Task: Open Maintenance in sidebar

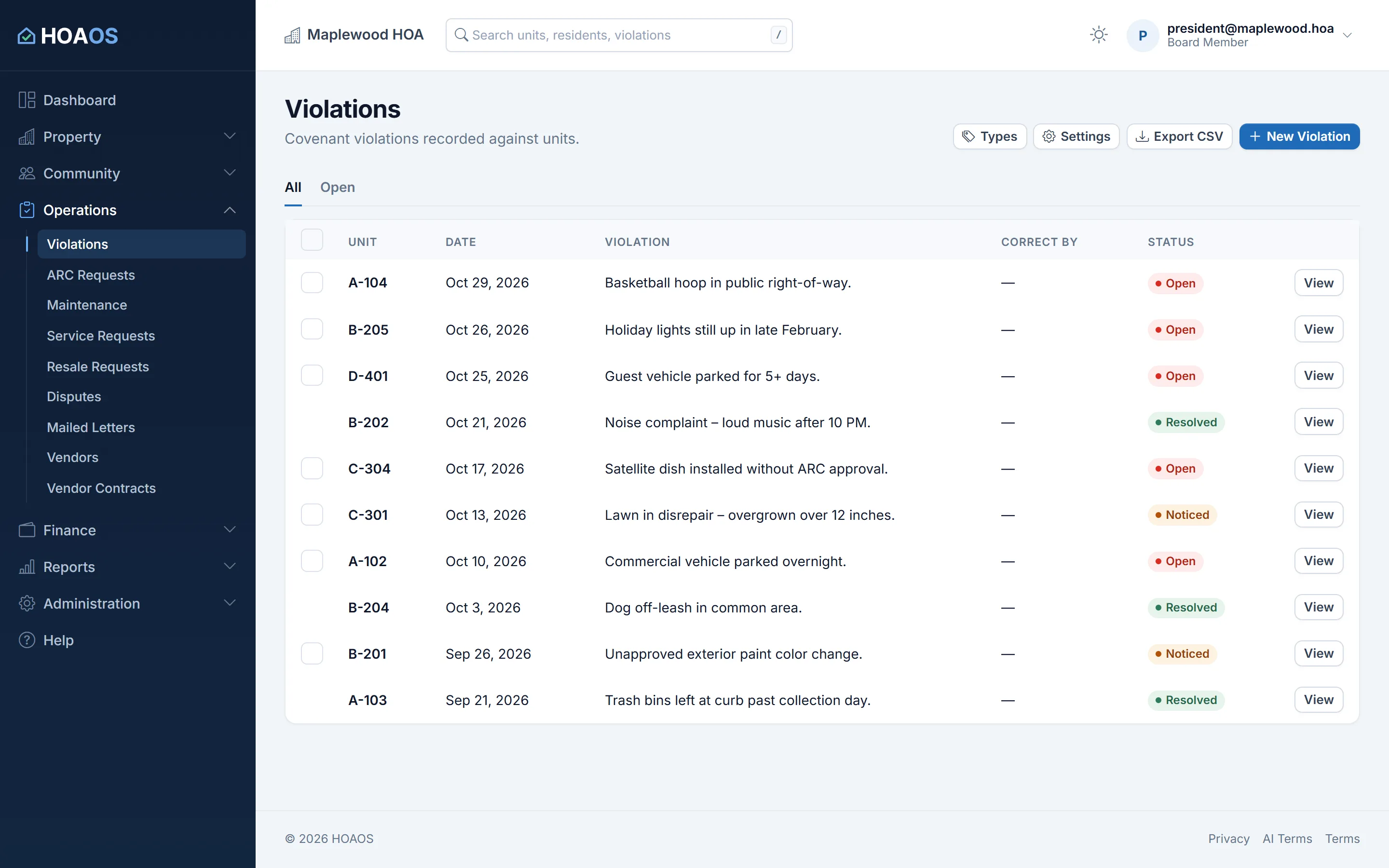Action: click(87, 305)
